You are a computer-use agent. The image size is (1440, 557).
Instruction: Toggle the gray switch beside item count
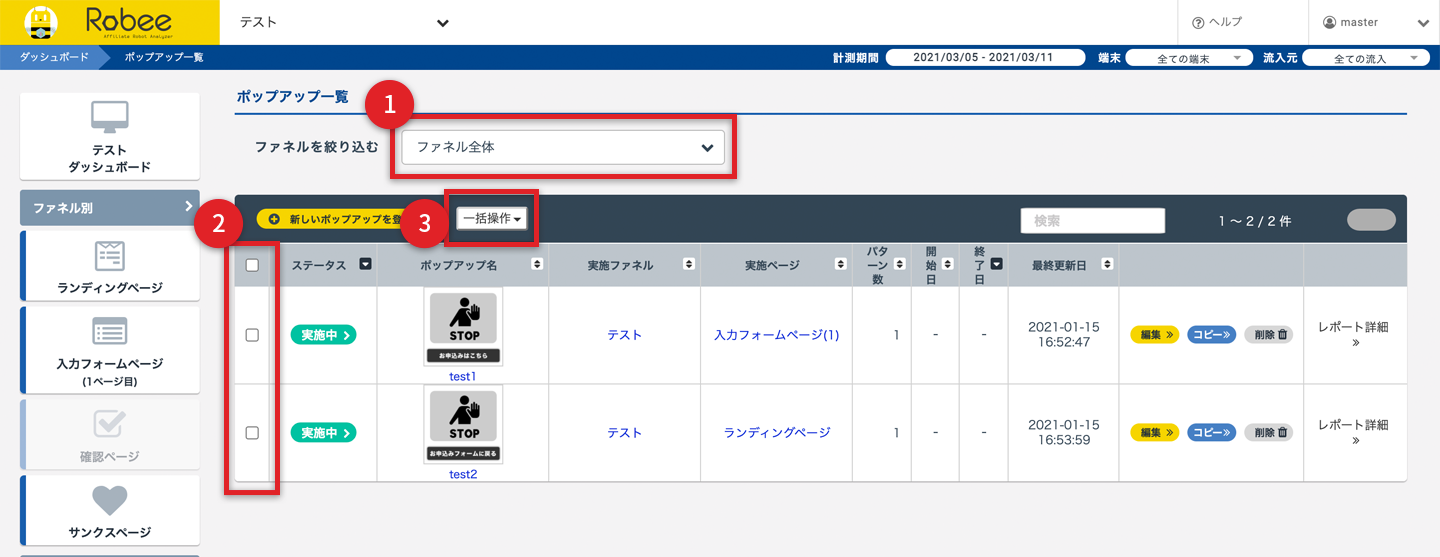[x=1370, y=220]
